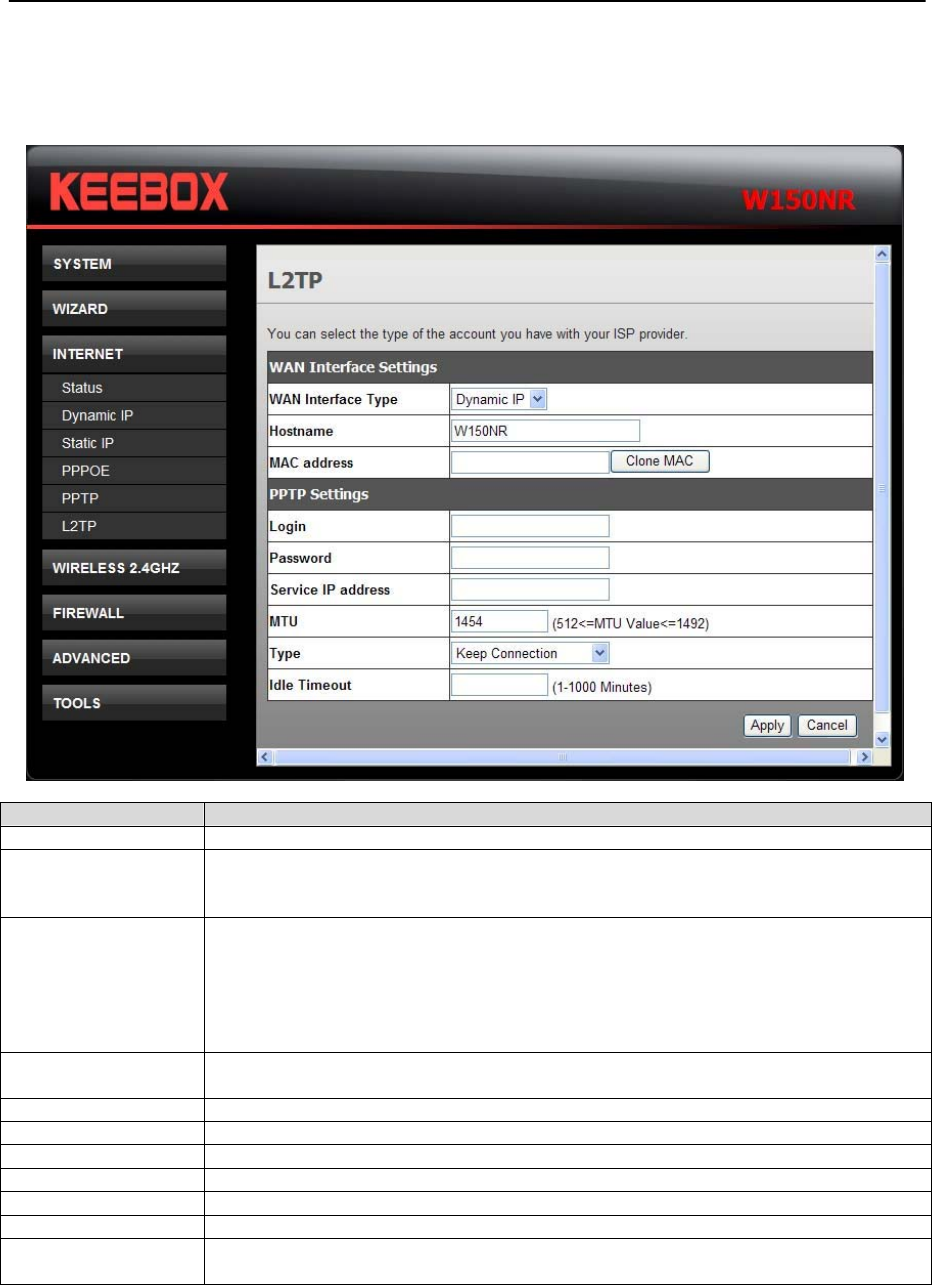Cancel the L2TP settings changes
The height and width of the screenshot is (1285, 932).
pos(827,726)
